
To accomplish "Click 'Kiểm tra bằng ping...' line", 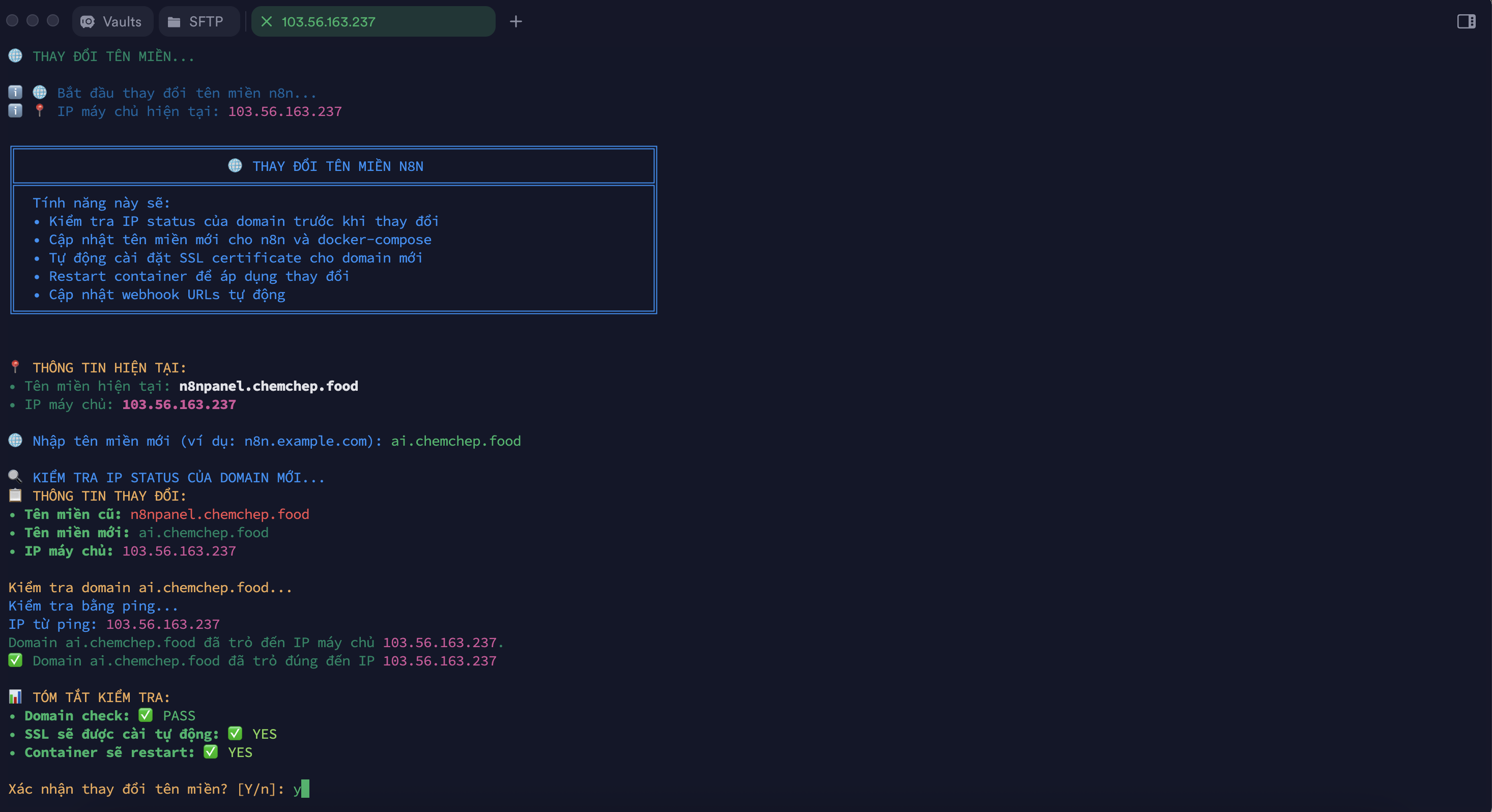I will click(x=93, y=606).
